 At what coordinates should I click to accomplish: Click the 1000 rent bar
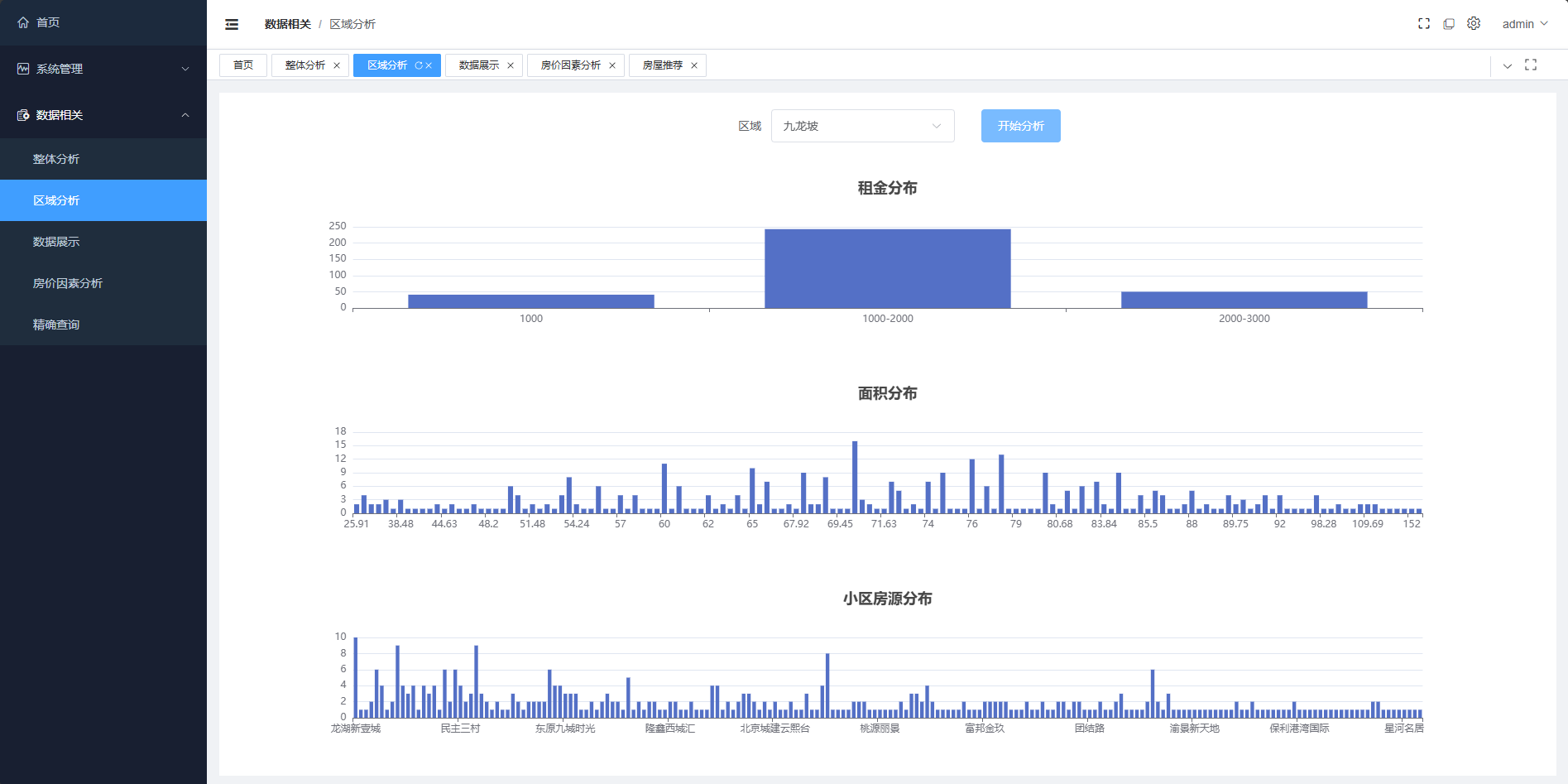pos(531,301)
